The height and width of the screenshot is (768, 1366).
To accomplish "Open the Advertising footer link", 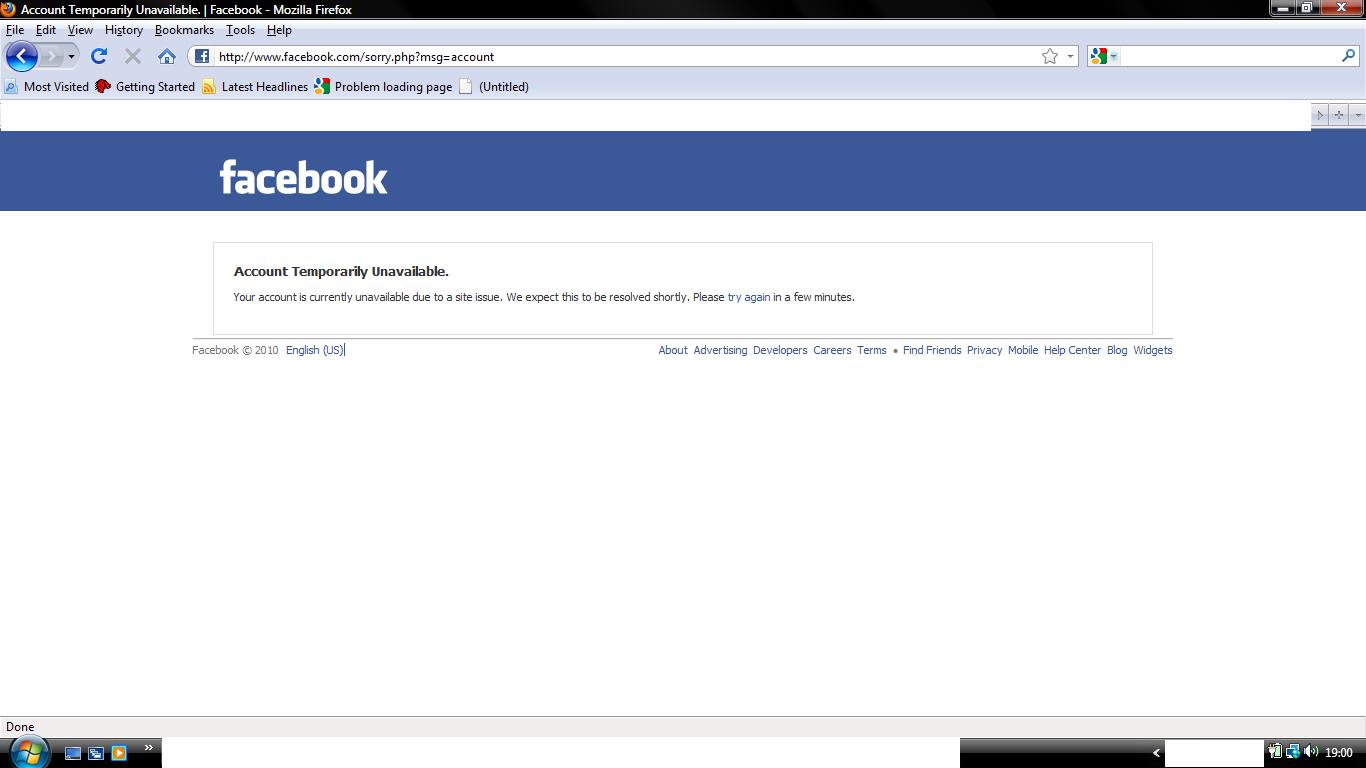I will (720, 350).
